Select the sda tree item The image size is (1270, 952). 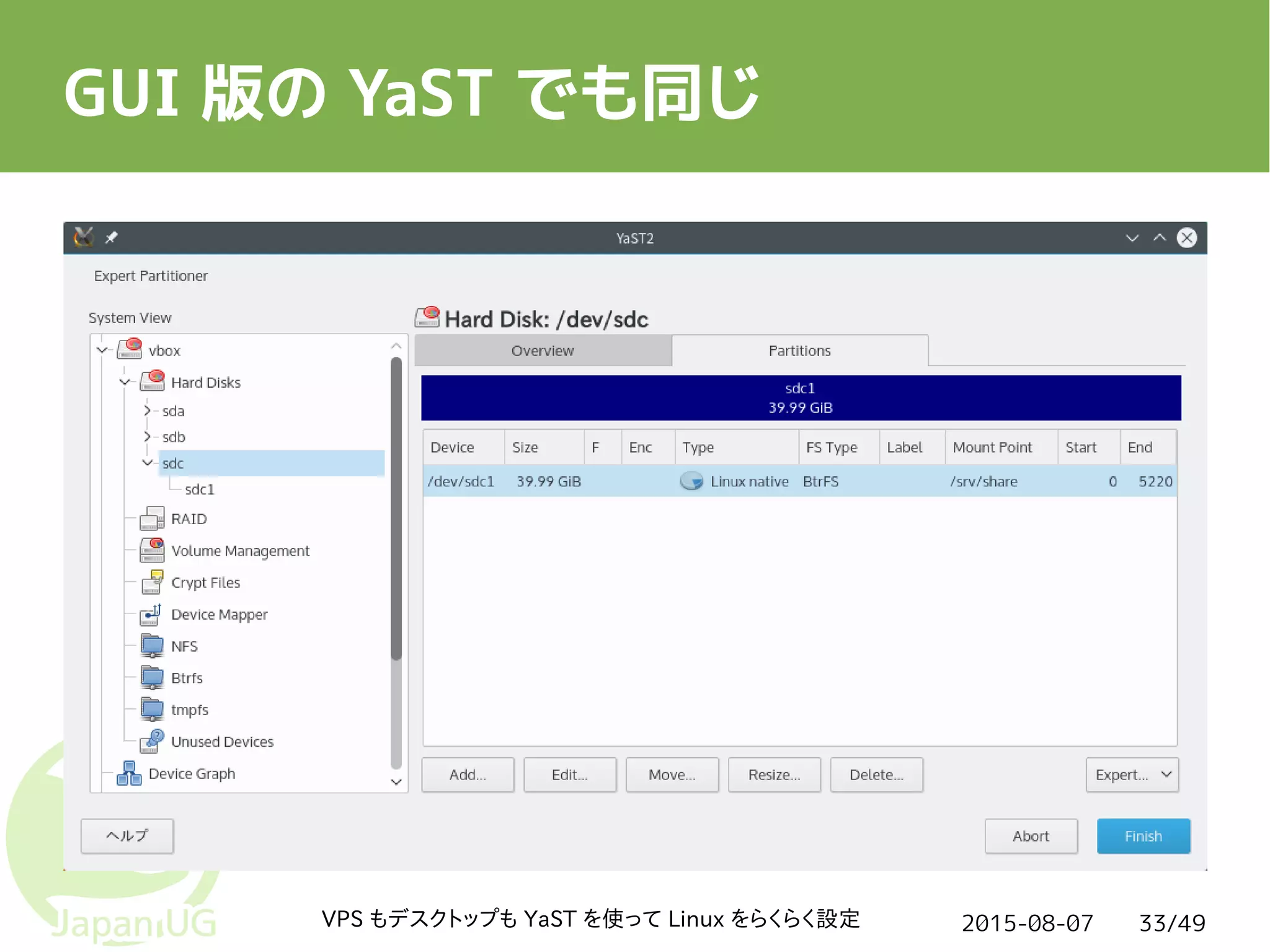pos(173,411)
